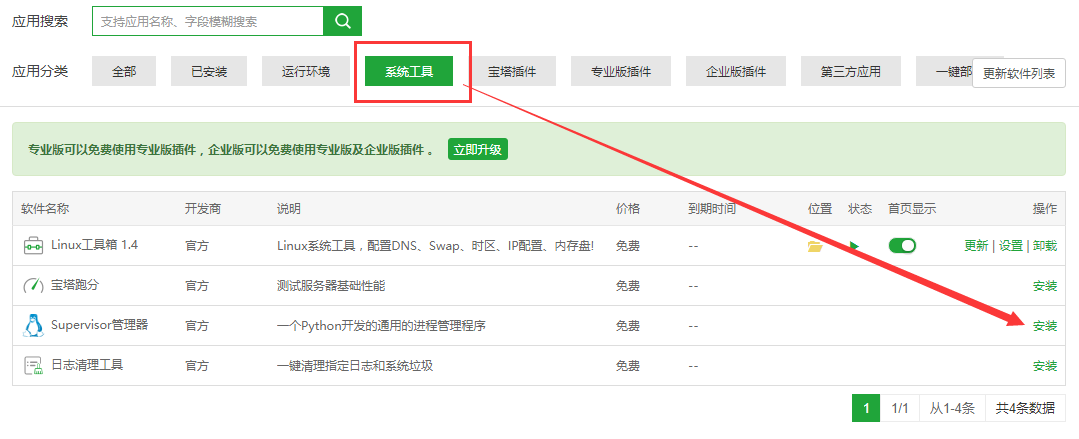Image resolution: width=1079 pixels, height=439 pixels.
Task: Click the 操作 column header
Action: tap(1045, 208)
